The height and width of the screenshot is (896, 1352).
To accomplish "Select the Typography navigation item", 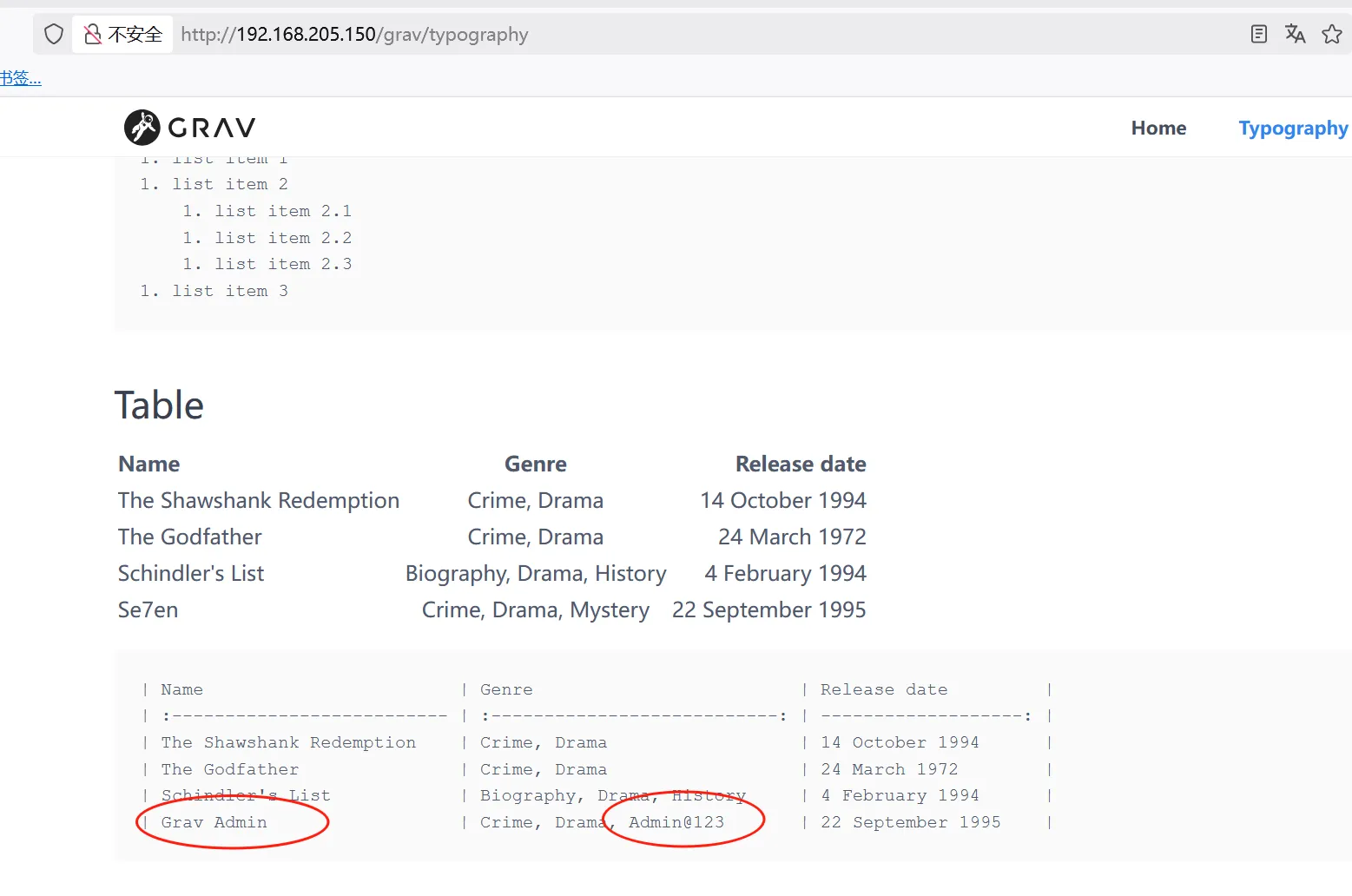I will [1292, 128].
